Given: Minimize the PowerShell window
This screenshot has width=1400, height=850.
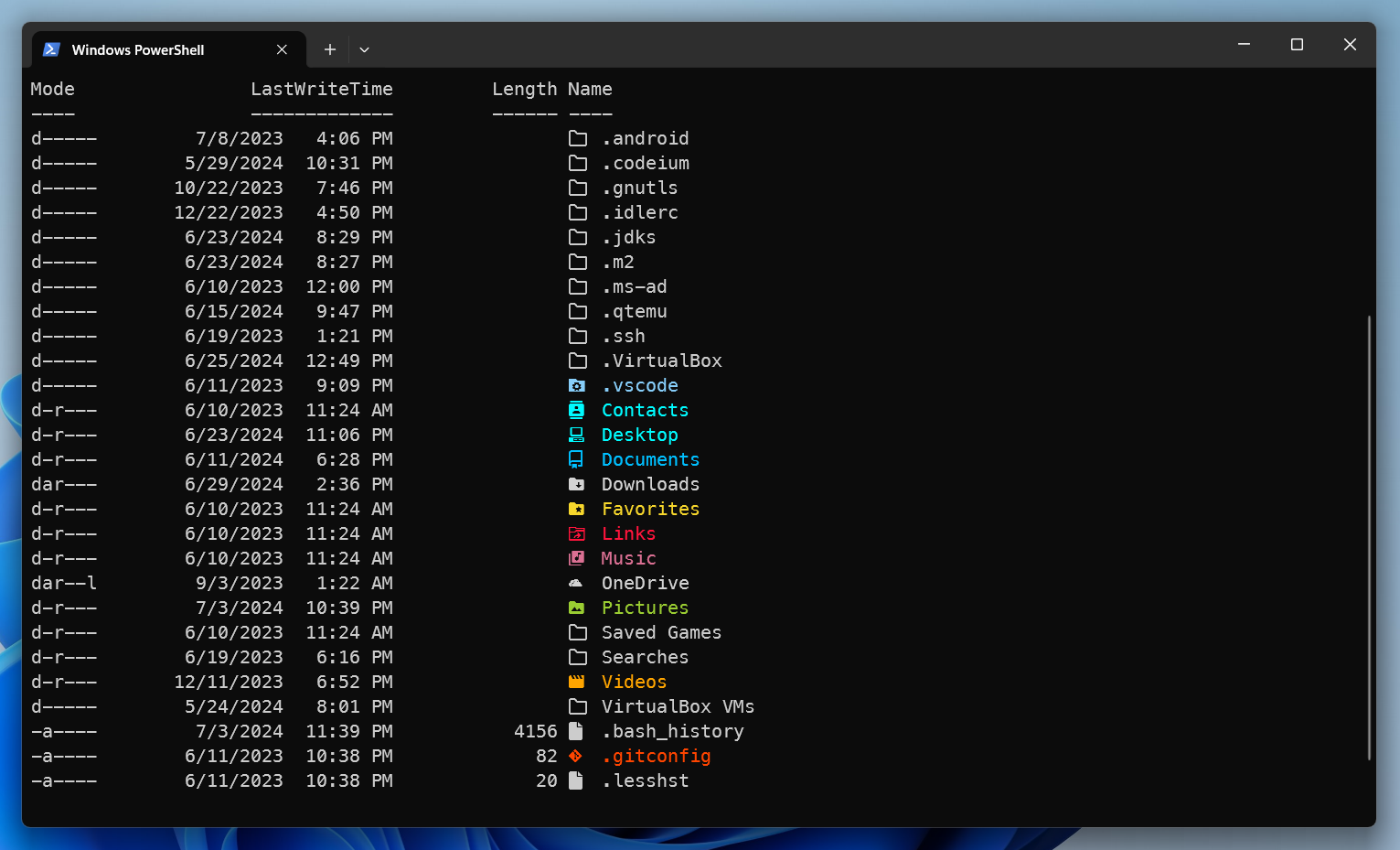Looking at the screenshot, I should 1244,44.
